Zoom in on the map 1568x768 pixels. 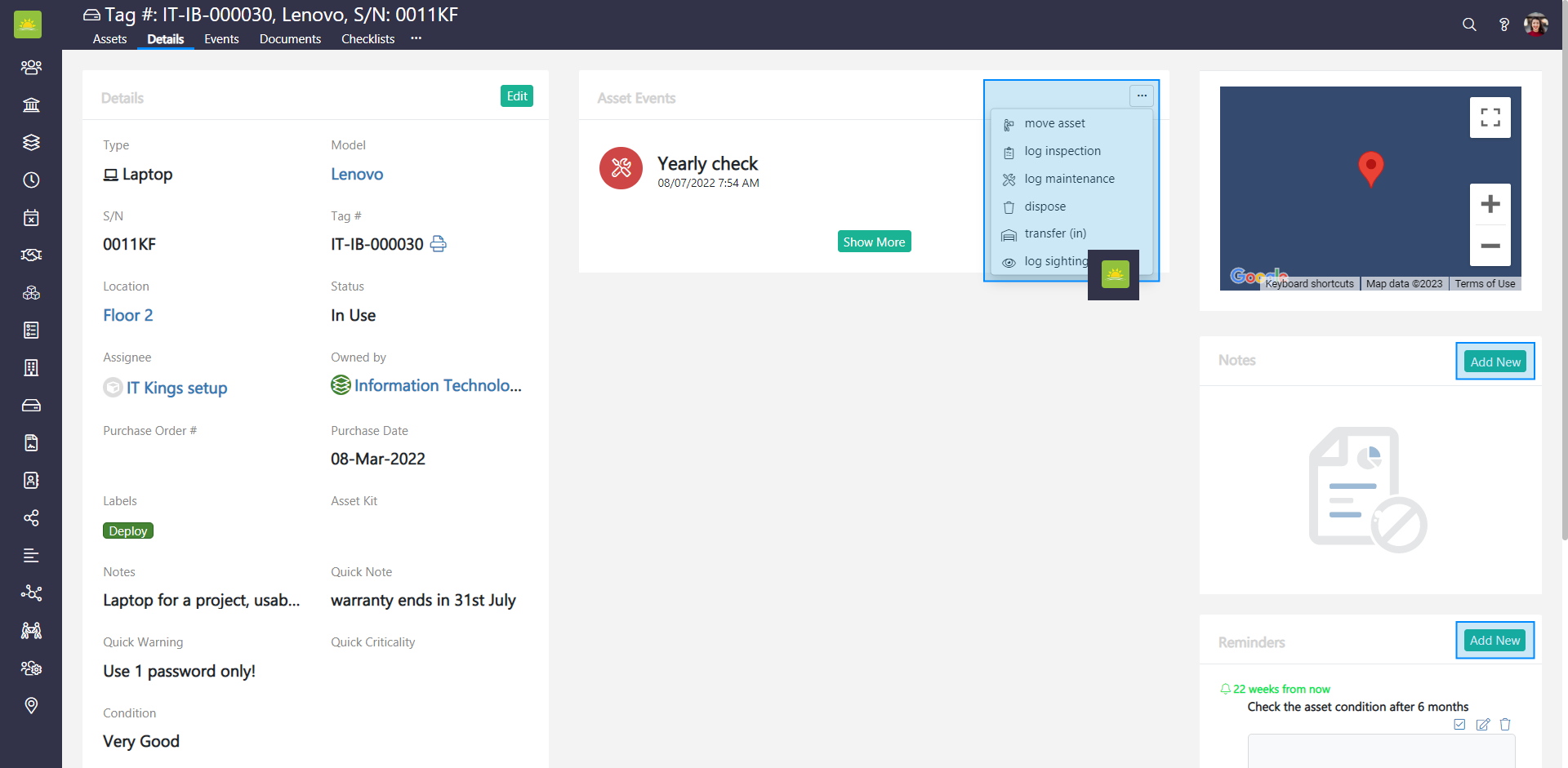tap(1490, 204)
